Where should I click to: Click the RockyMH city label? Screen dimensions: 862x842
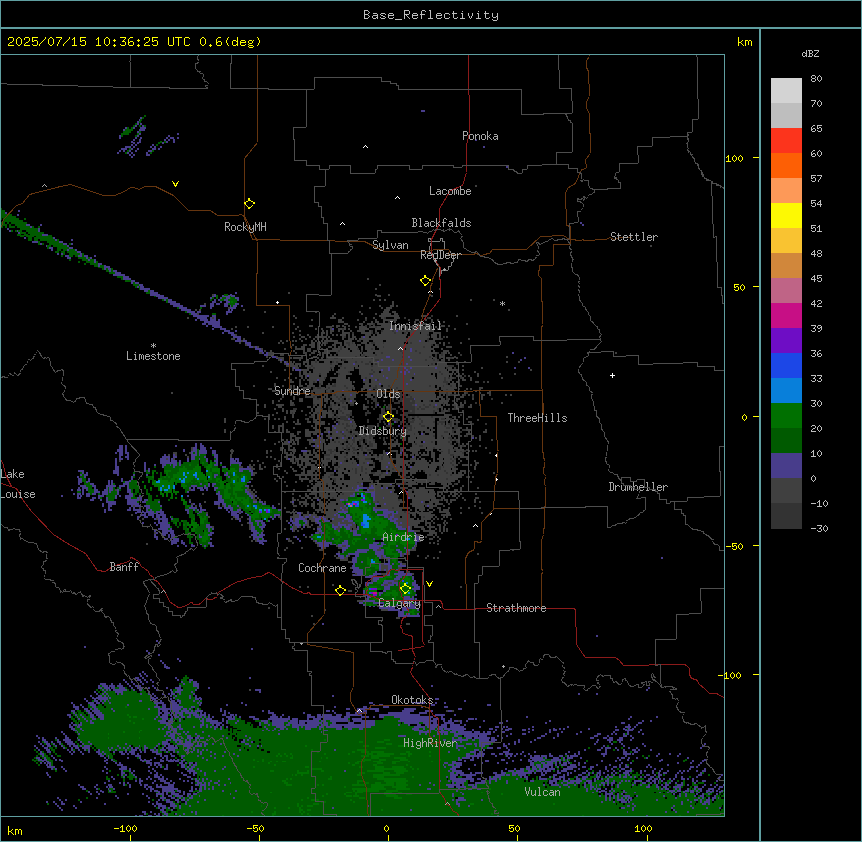(245, 226)
